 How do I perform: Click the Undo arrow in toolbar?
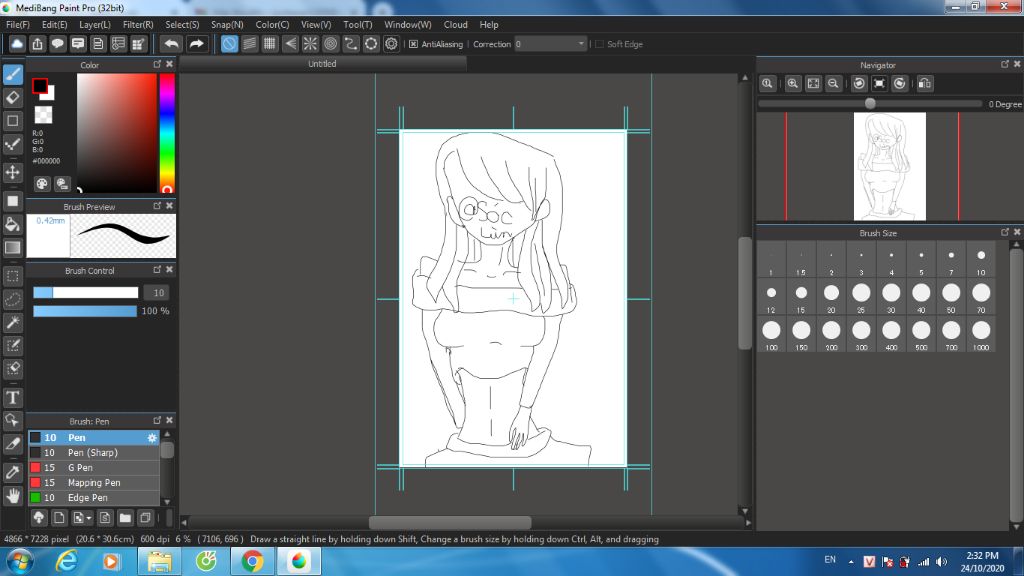tap(172, 44)
